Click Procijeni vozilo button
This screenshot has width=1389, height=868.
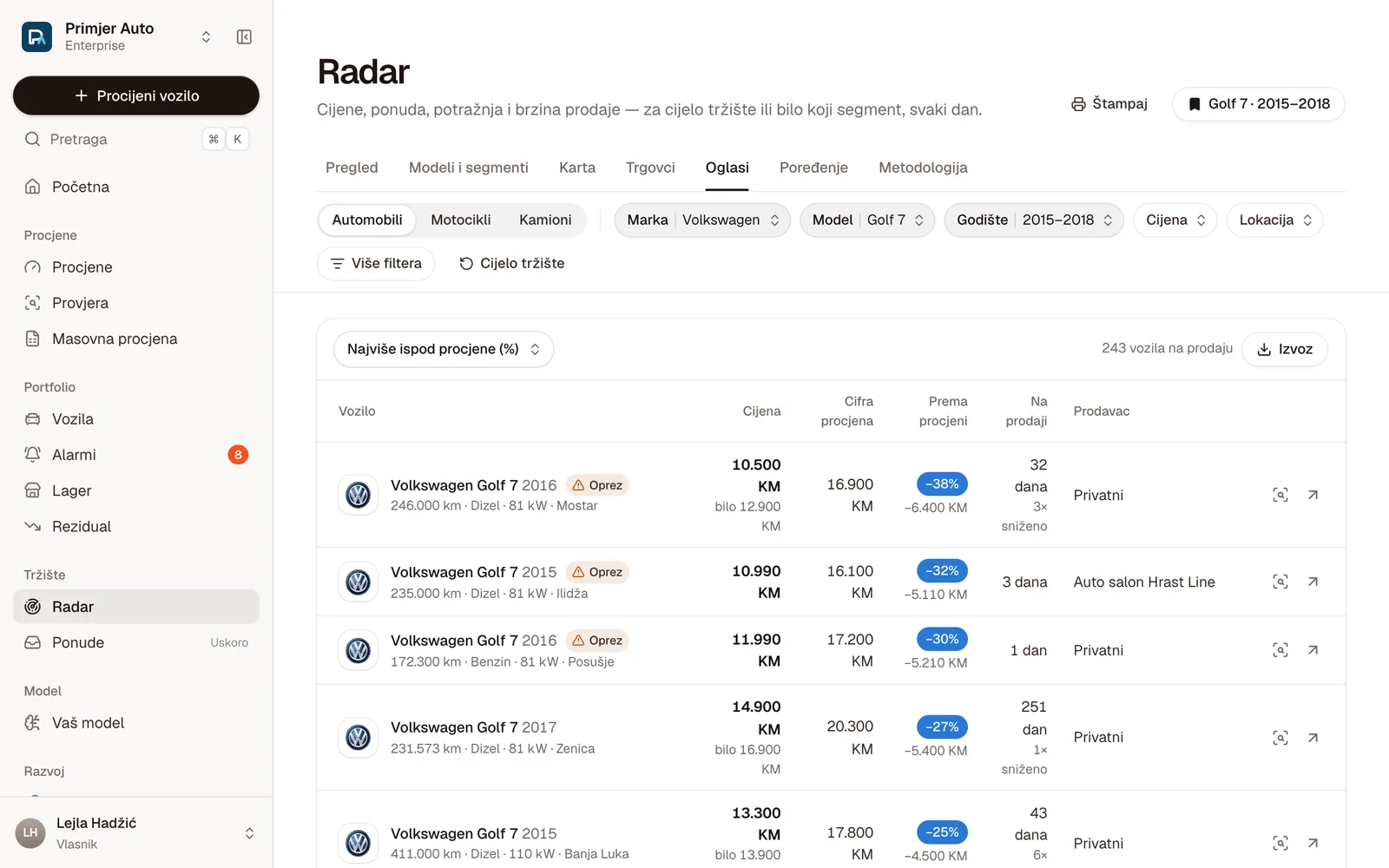tap(136, 95)
